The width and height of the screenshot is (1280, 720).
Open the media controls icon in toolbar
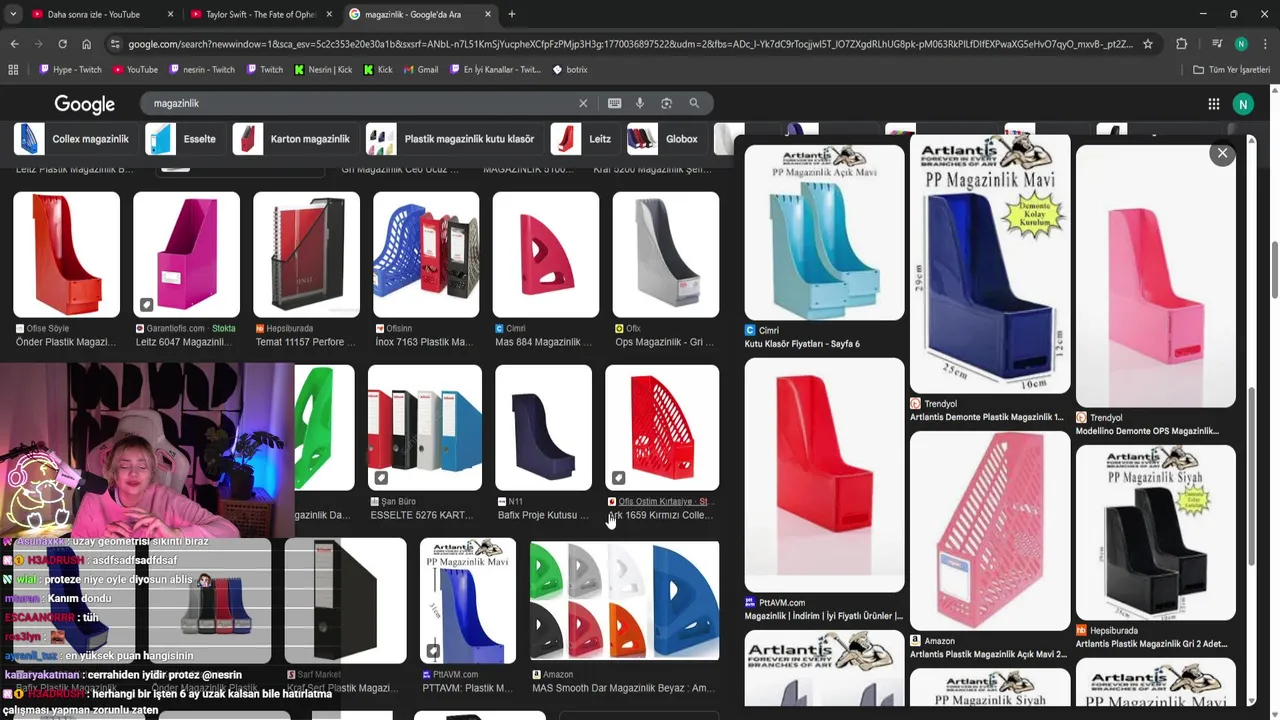point(1217,44)
